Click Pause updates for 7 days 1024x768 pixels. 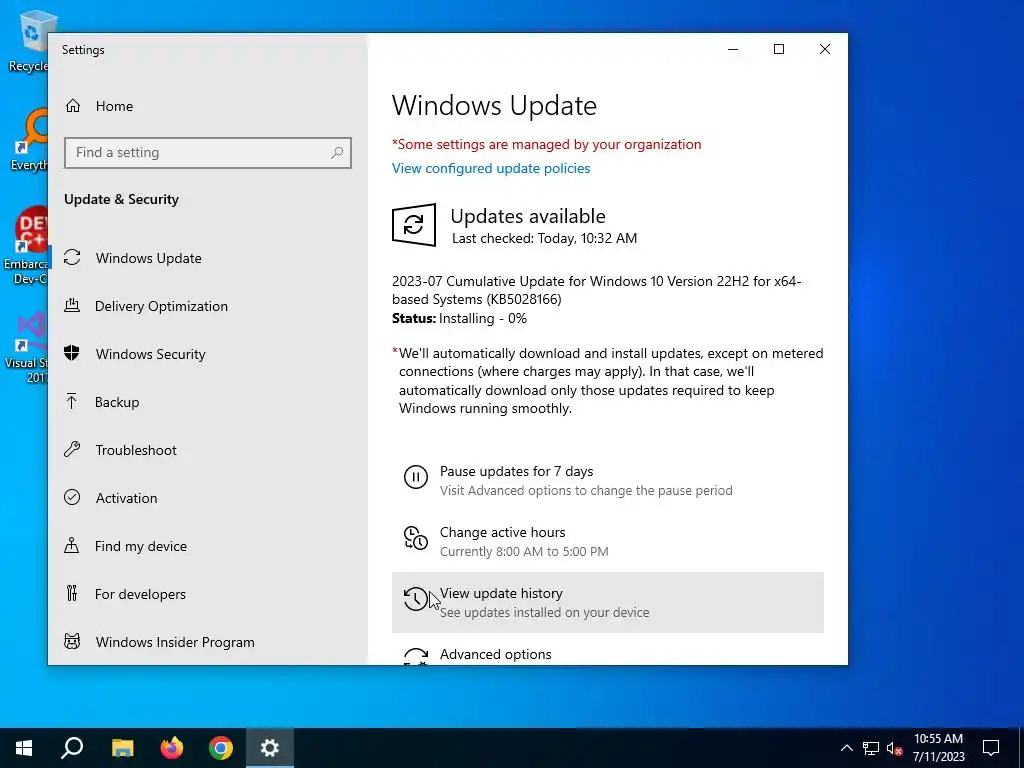(x=607, y=480)
